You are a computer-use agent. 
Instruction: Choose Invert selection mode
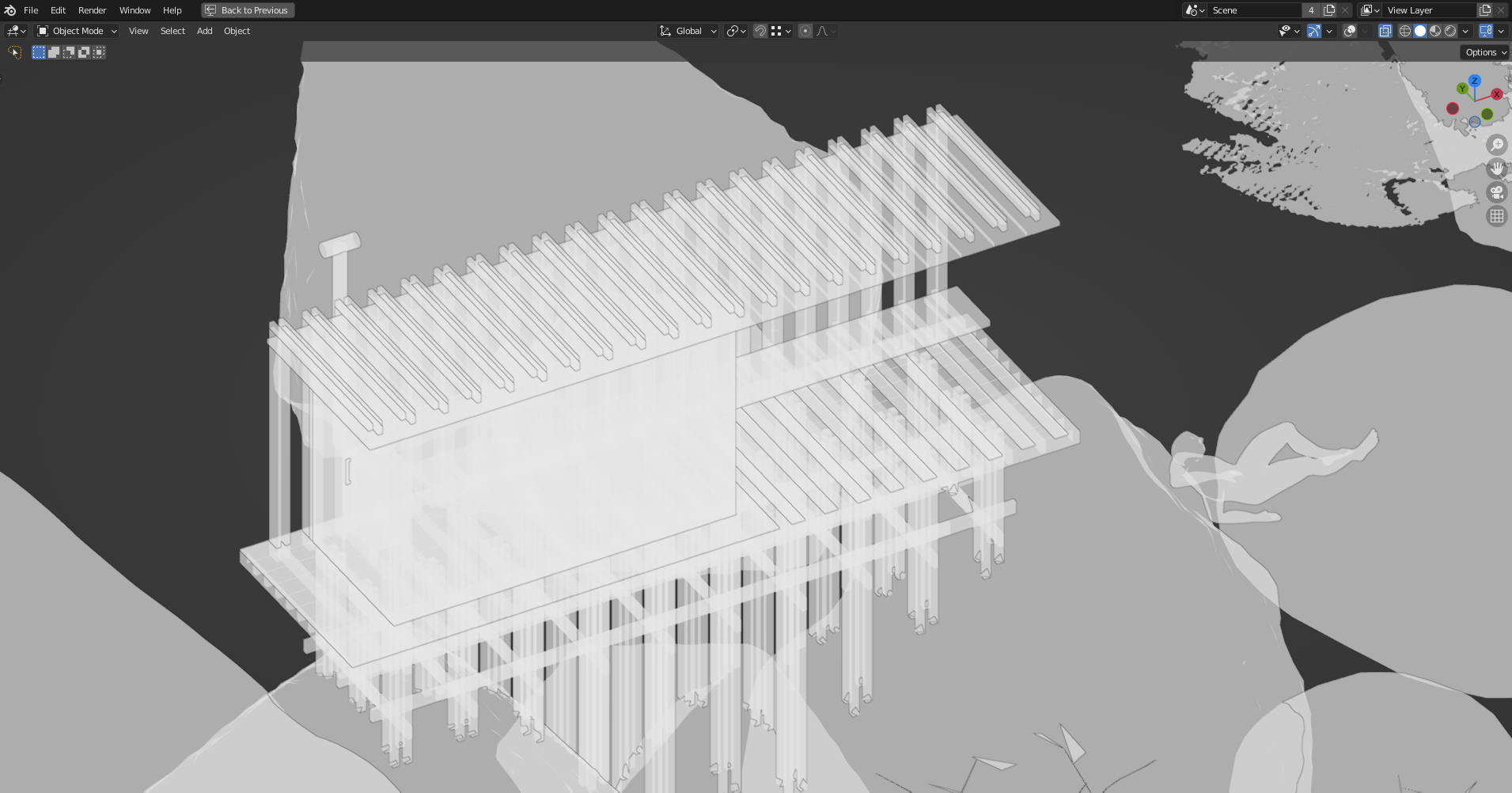pos(84,52)
